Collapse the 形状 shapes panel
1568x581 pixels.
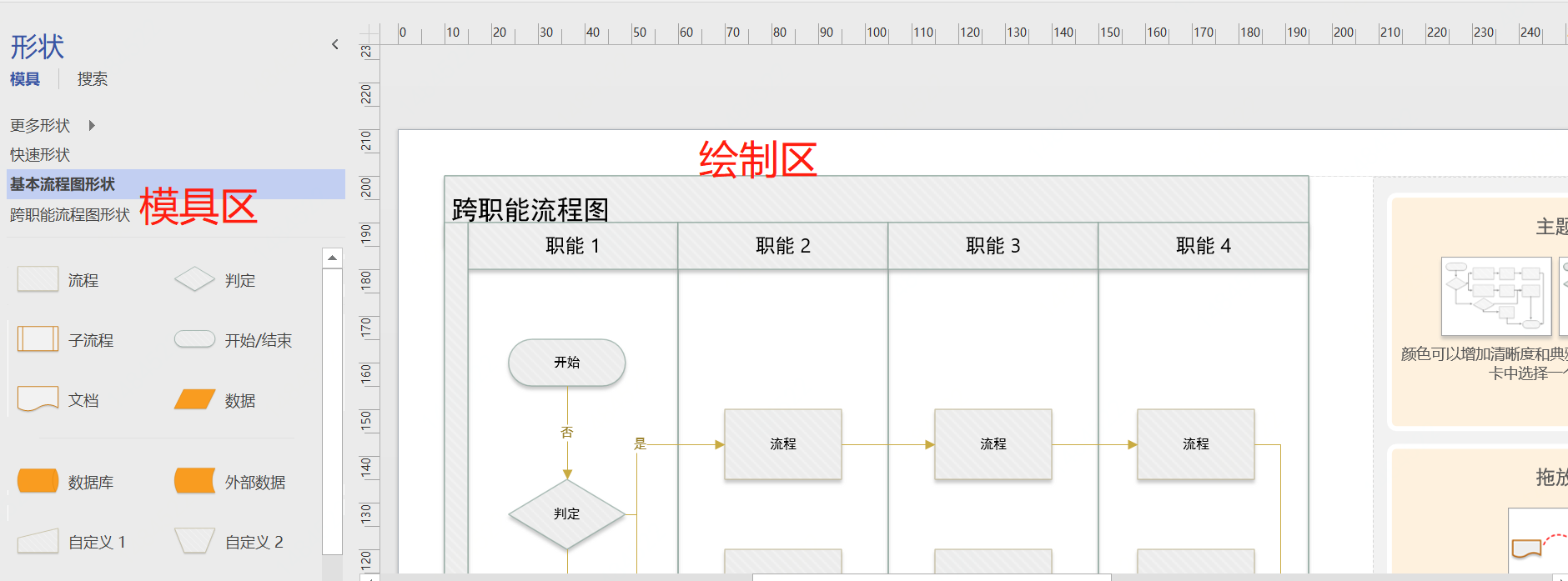[x=335, y=44]
